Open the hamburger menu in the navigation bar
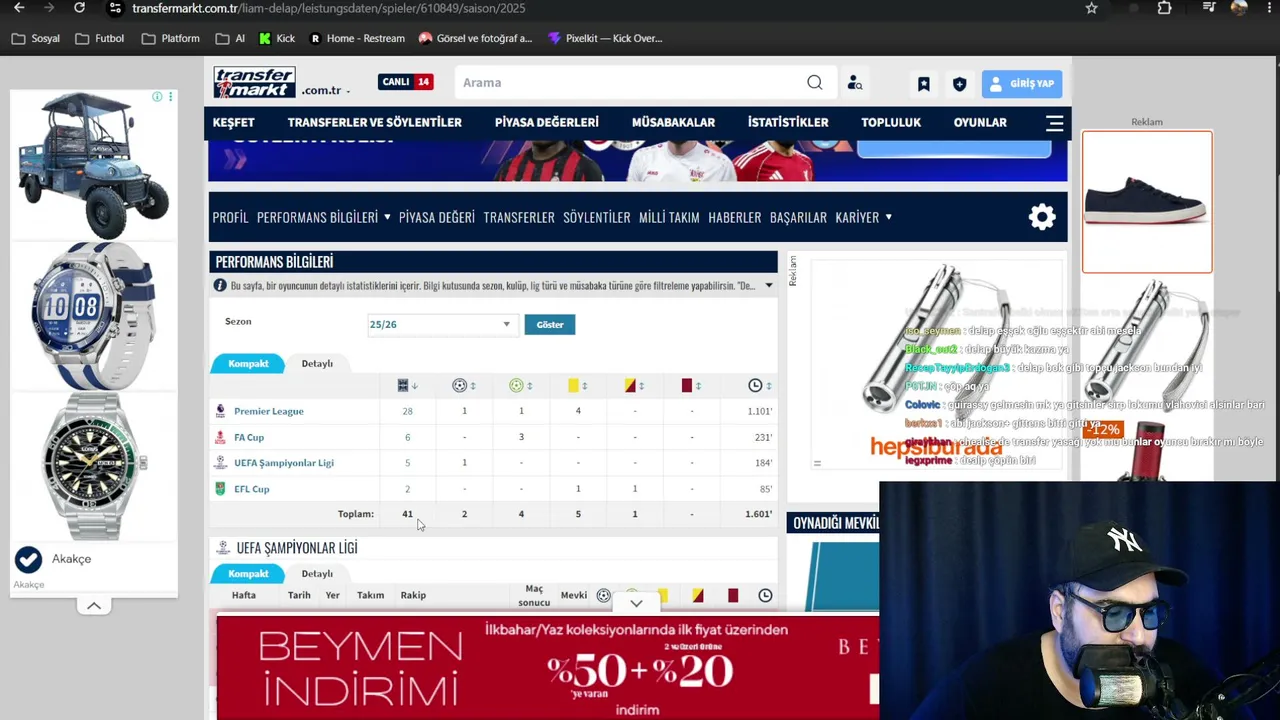 [1054, 123]
